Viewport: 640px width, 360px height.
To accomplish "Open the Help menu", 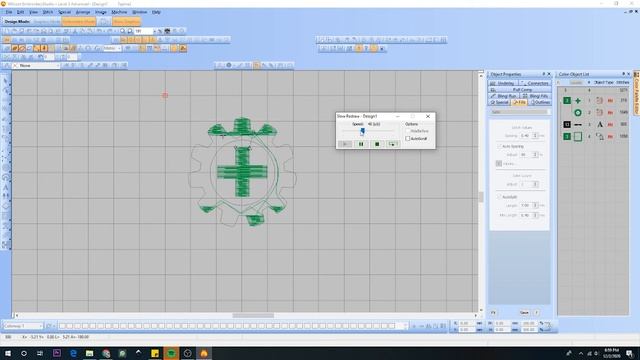I will click(x=156, y=12).
